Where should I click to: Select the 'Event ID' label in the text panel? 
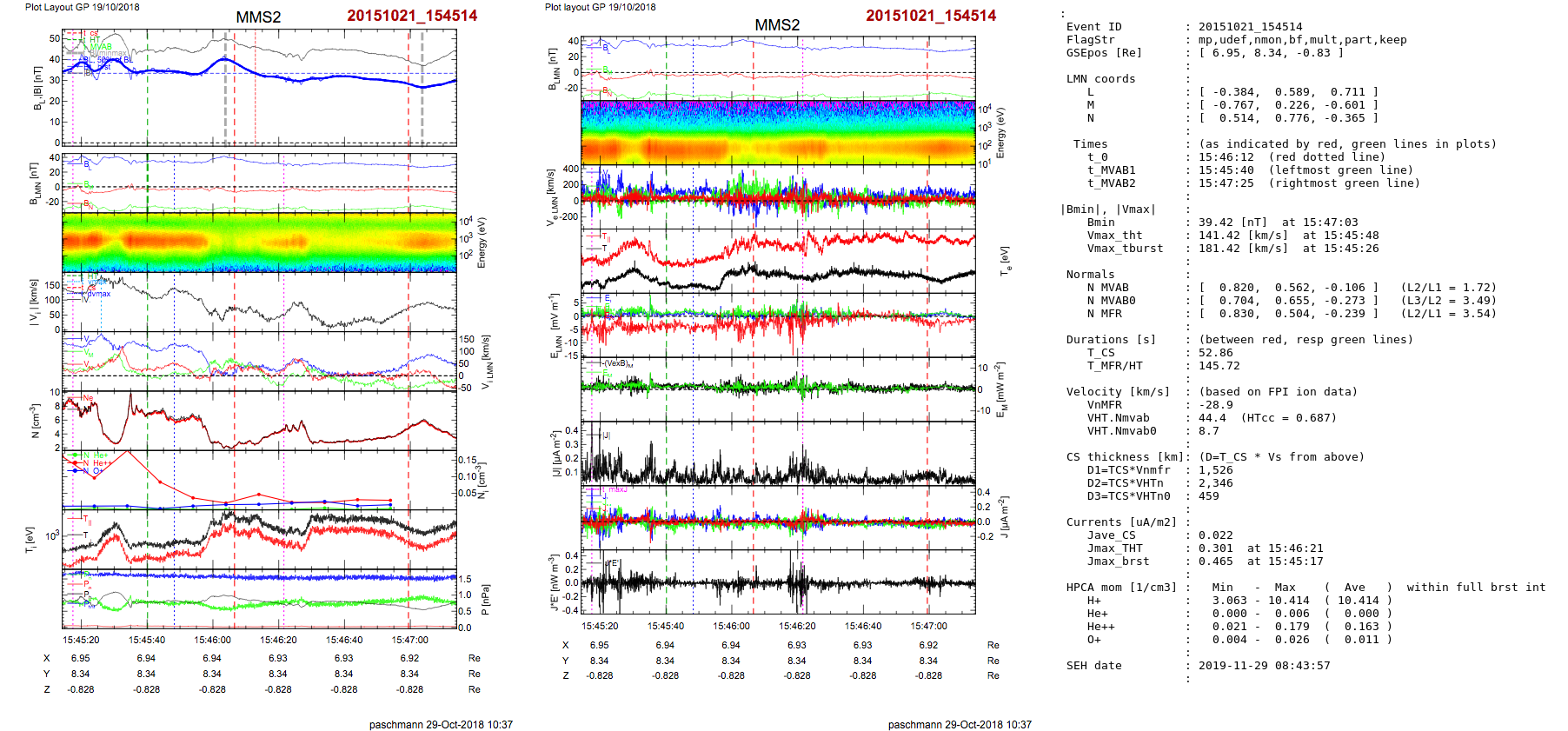pos(1093,27)
